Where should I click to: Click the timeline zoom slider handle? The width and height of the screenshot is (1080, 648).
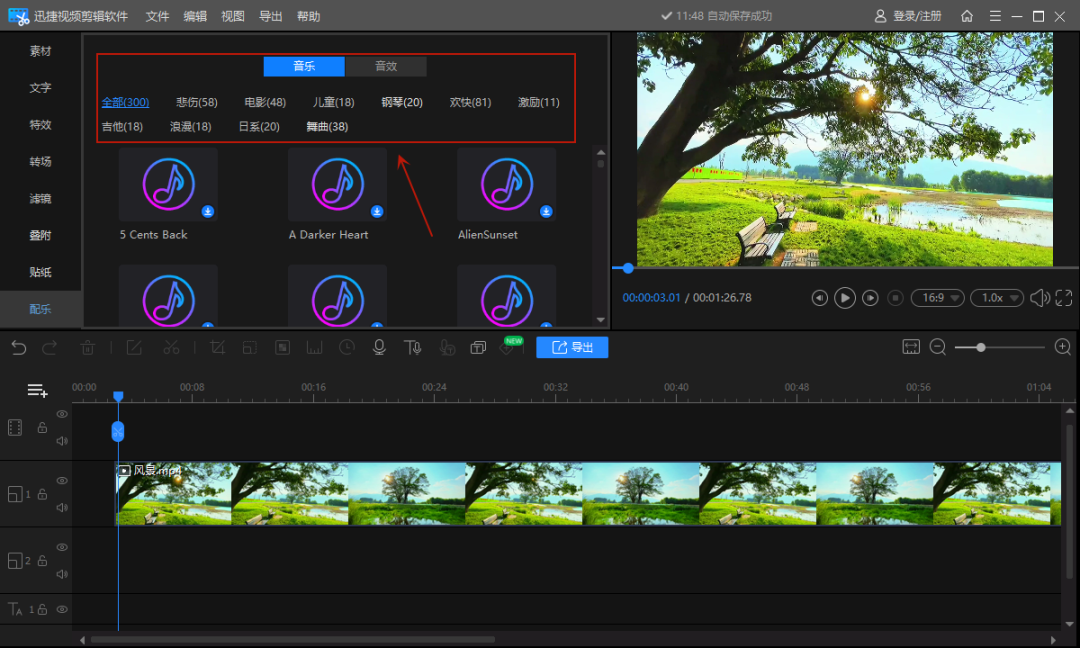(981, 347)
